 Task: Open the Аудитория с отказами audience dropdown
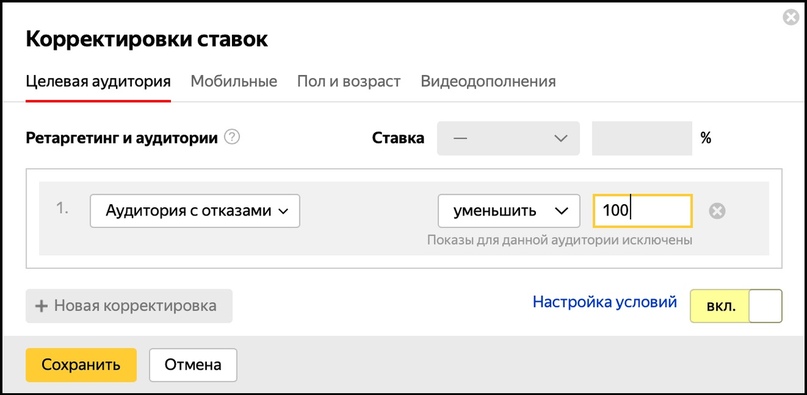coord(195,211)
